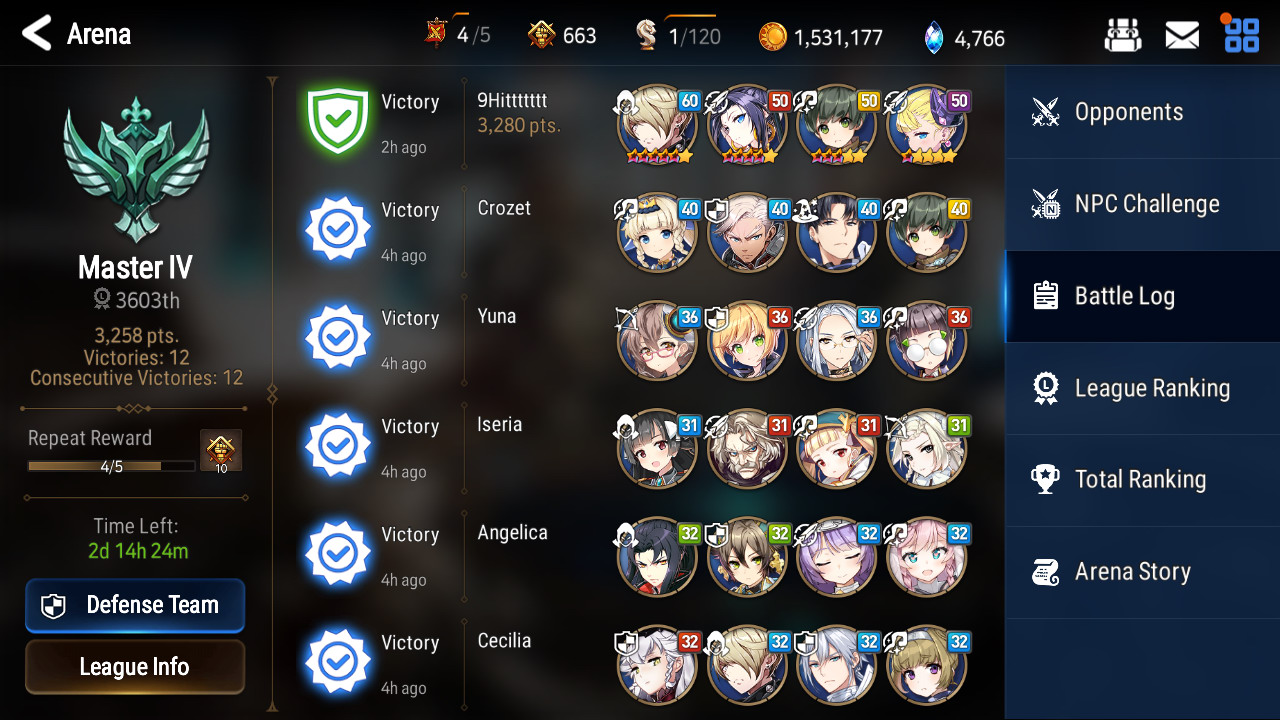
Task: Open the friends group icon
Action: coord(1123,36)
